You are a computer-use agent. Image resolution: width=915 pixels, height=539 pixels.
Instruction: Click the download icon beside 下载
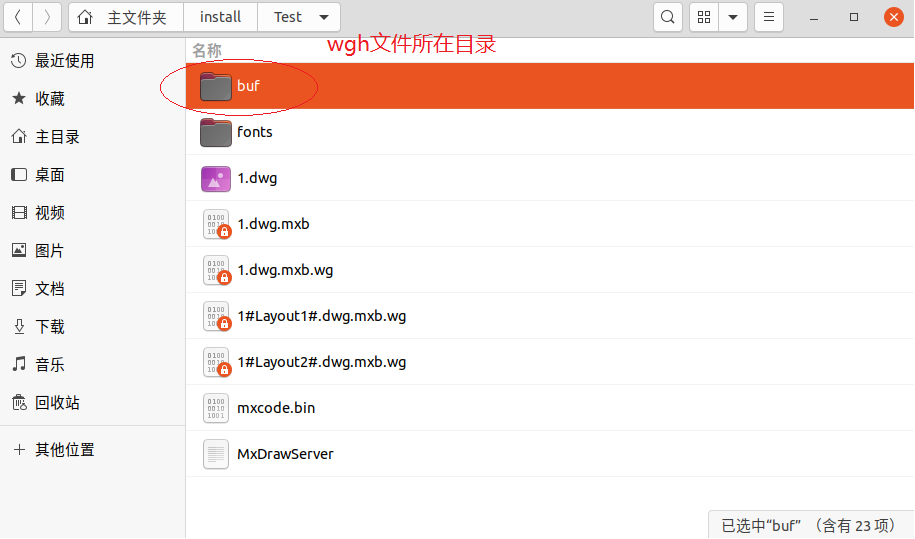click(19, 326)
